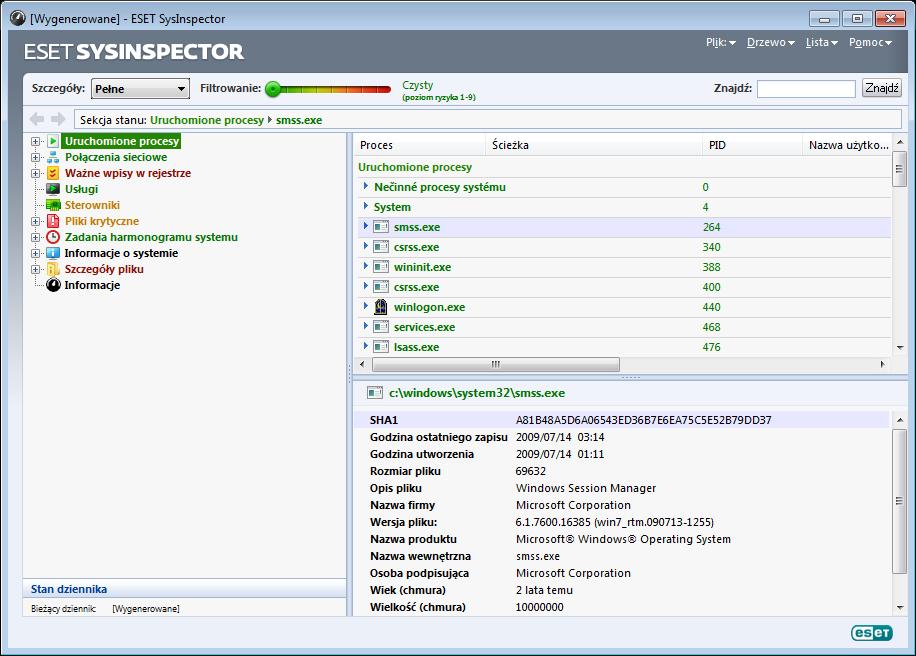Image resolution: width=916 pixels, height=656 pixels.
Task: Click the Opis pliku Windows Session Manager row
Action: (x=622, y=488)
